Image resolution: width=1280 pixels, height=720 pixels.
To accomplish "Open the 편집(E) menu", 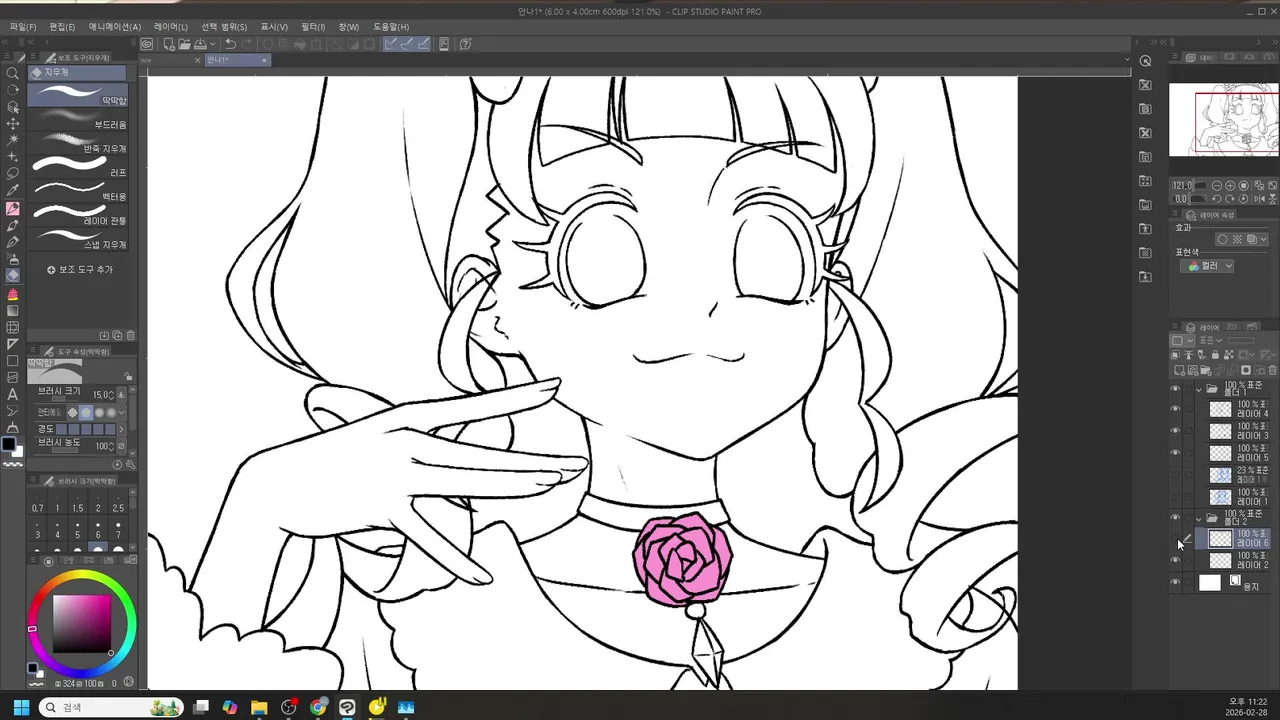I will pyautogui.click(x=62, y=27).
